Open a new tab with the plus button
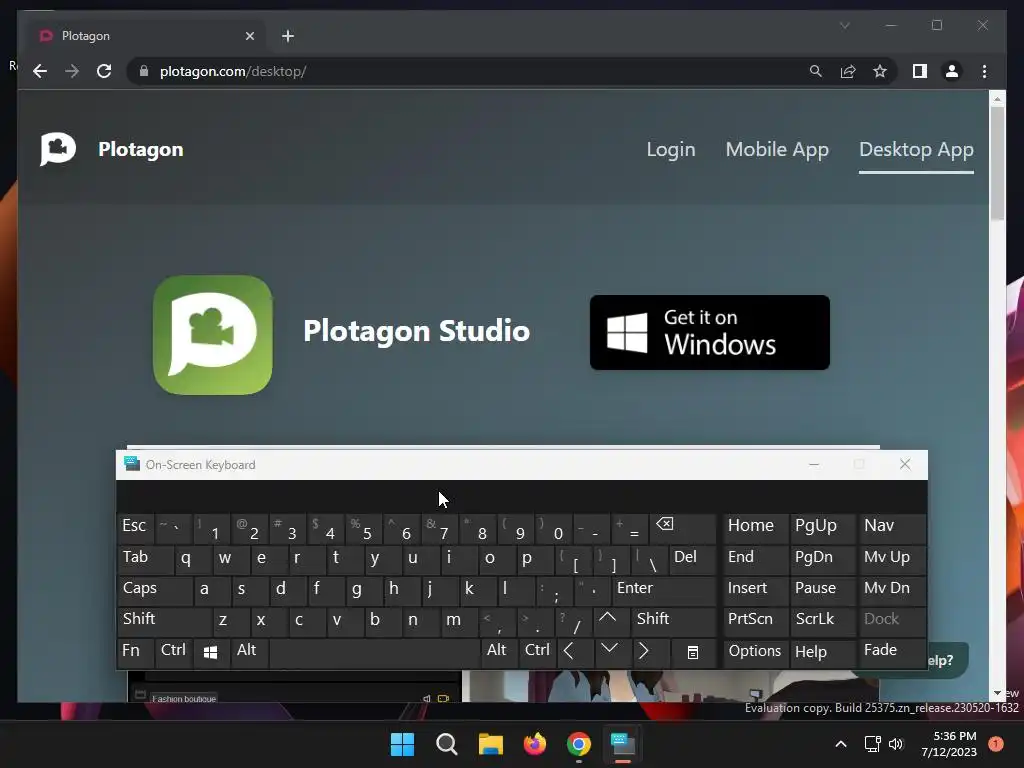Screen dimensions: 1024x768 [288, 36]
